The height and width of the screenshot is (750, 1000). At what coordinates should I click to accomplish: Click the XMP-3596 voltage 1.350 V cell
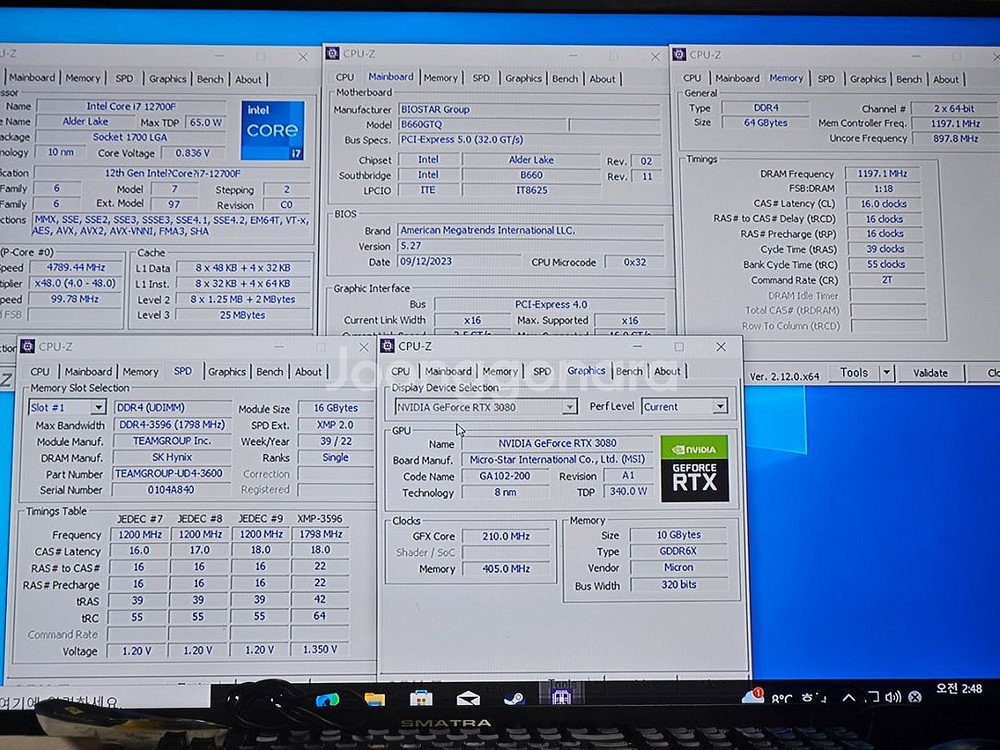pos(320,649)
